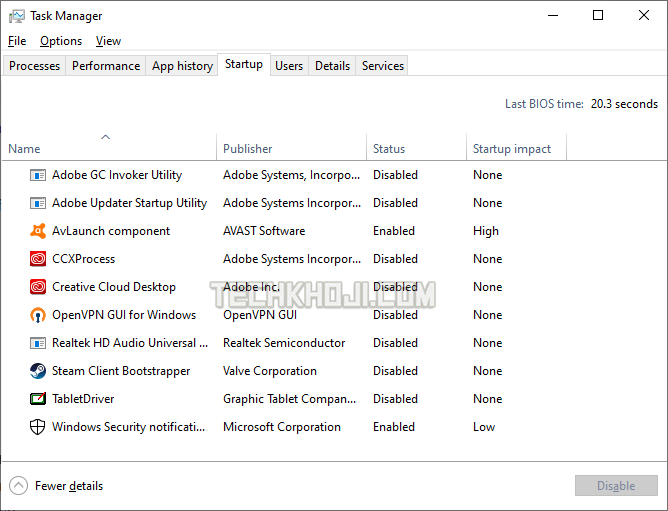668x511 pixels.
Task: Click None impact in CCXProcess row
Action: [x=487, y=259]
